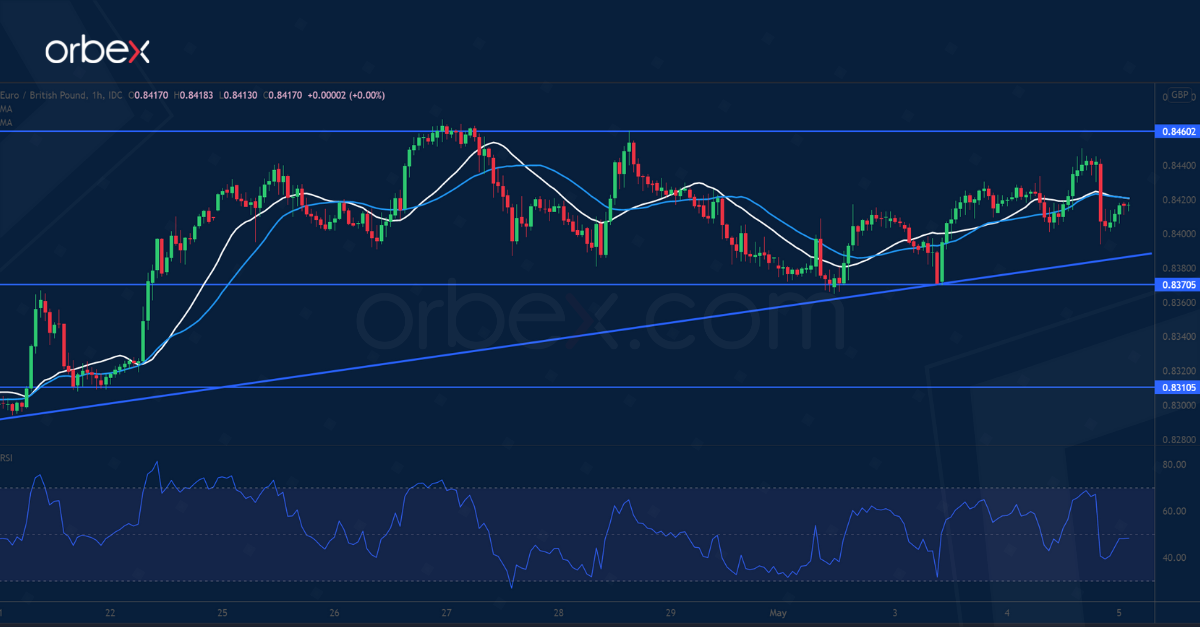Image resolution: width=1200 pixels, height=627 pixels.
Task: Select the 0.83705 support price label
Action: [1174, 285]
